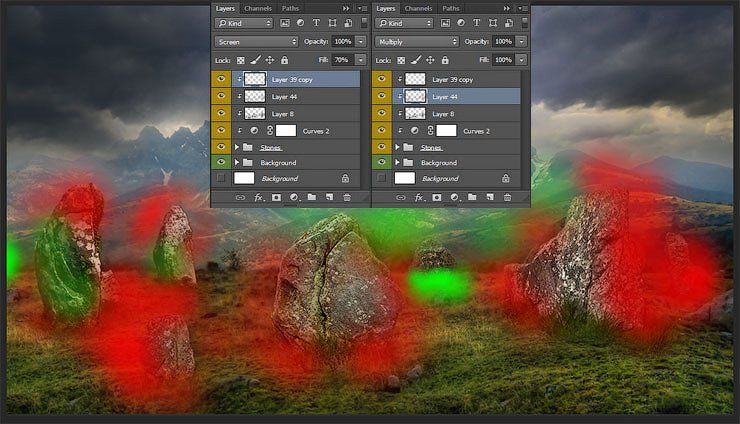The width and height of the screenshot is (740, 424).
Task: Open Opacity slider arrow in right panel
Action: (x=521, y=42)
